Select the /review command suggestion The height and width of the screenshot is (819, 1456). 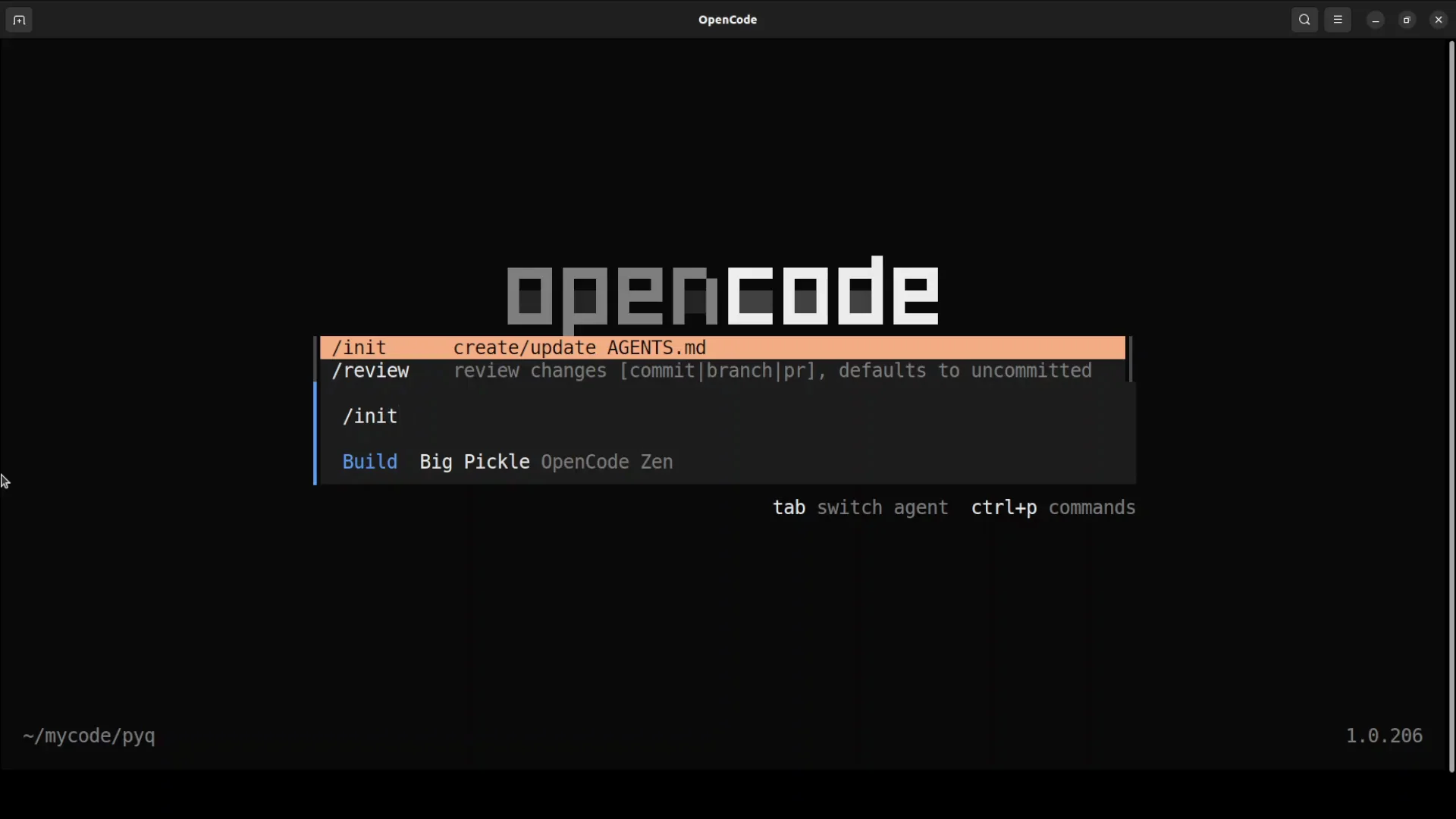[370, 371]
